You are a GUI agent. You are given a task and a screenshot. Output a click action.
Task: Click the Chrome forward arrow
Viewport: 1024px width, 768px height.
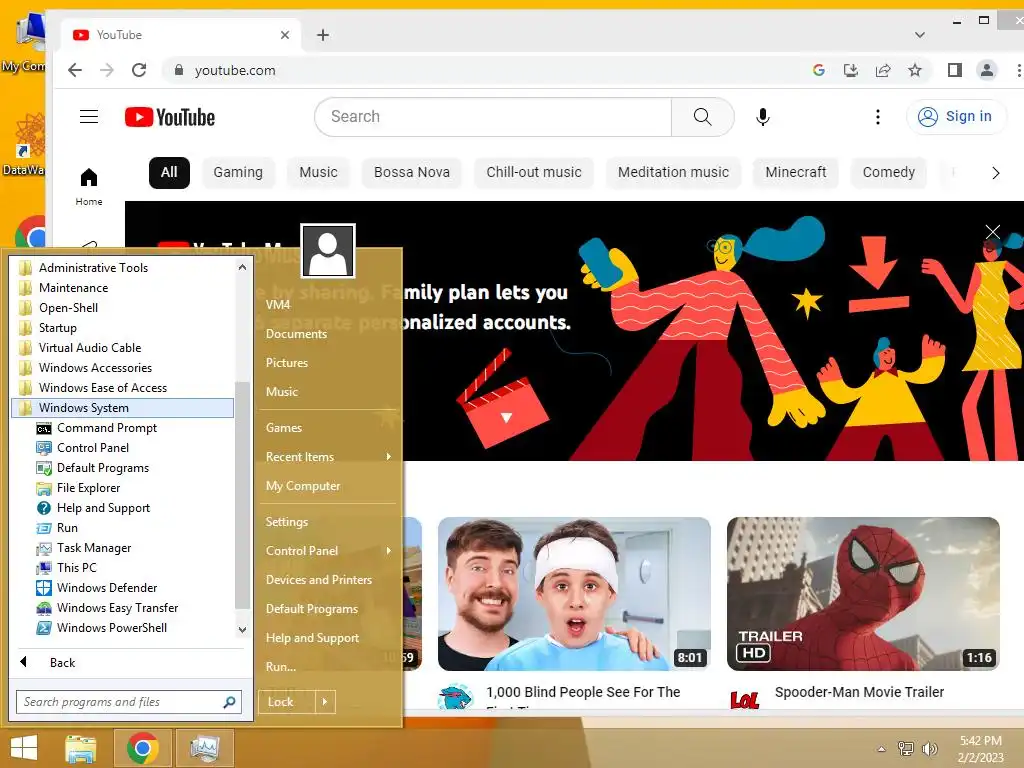[107, 70]
